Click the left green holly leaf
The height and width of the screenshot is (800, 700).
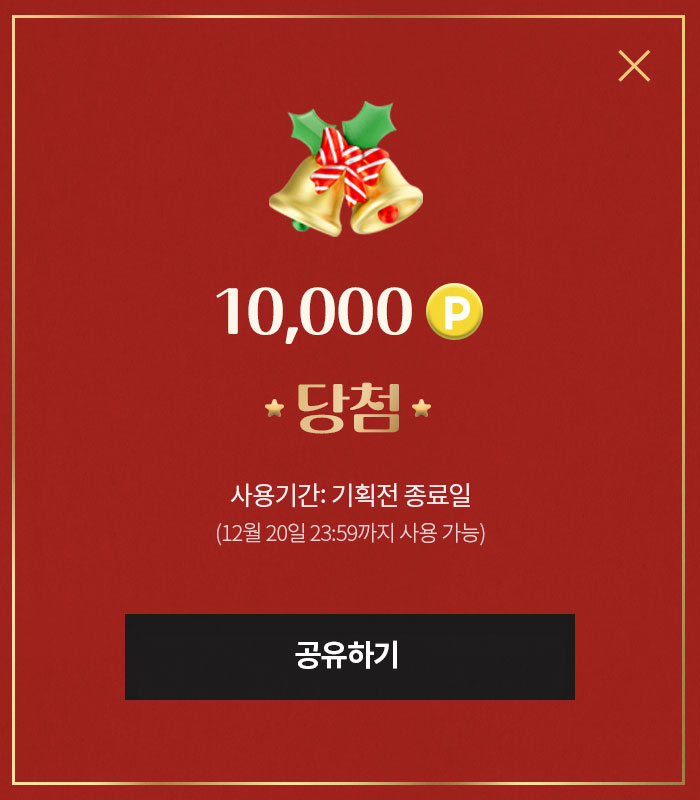(309, 129)
